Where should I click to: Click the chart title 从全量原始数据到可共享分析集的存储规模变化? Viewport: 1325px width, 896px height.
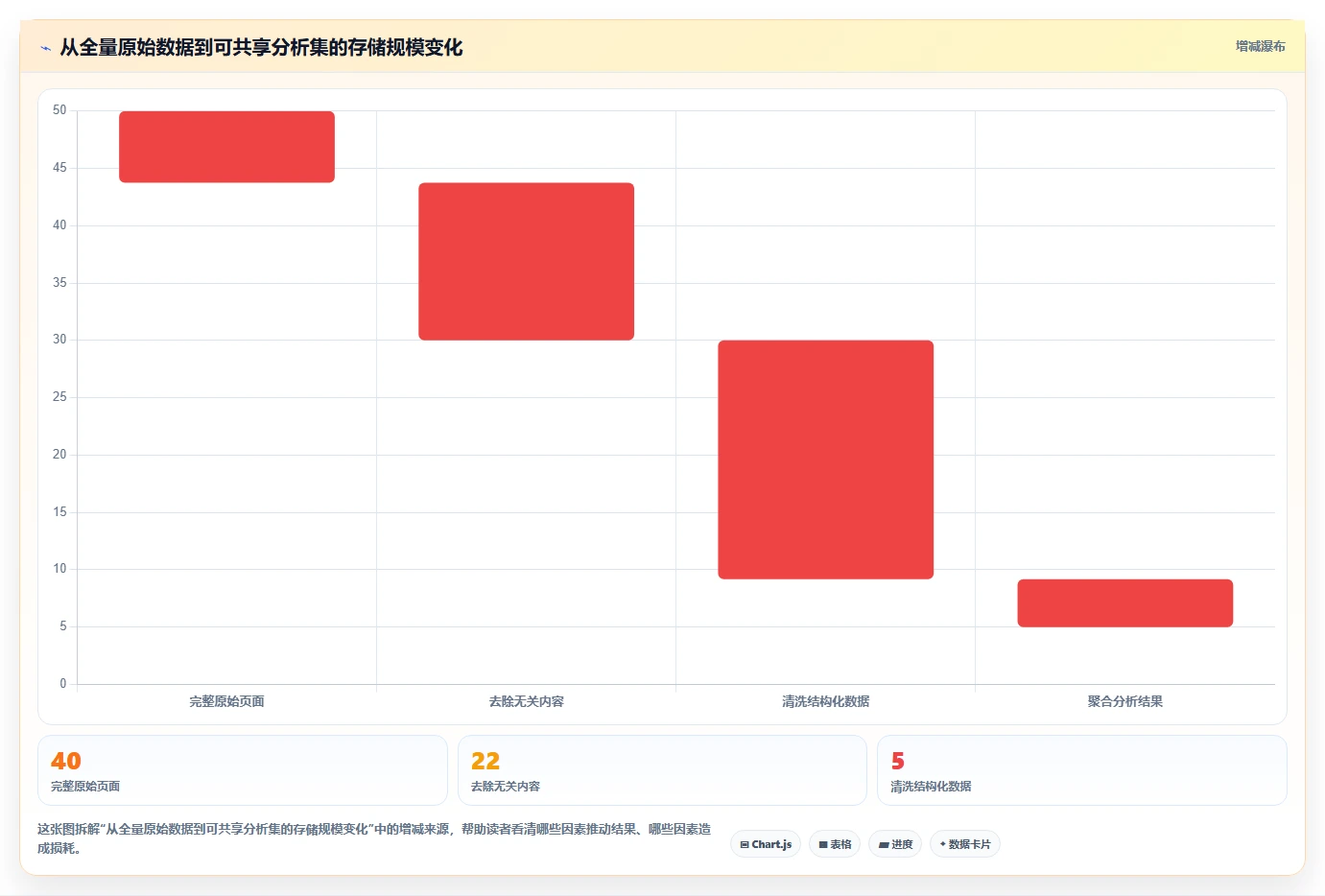(261, 47)
